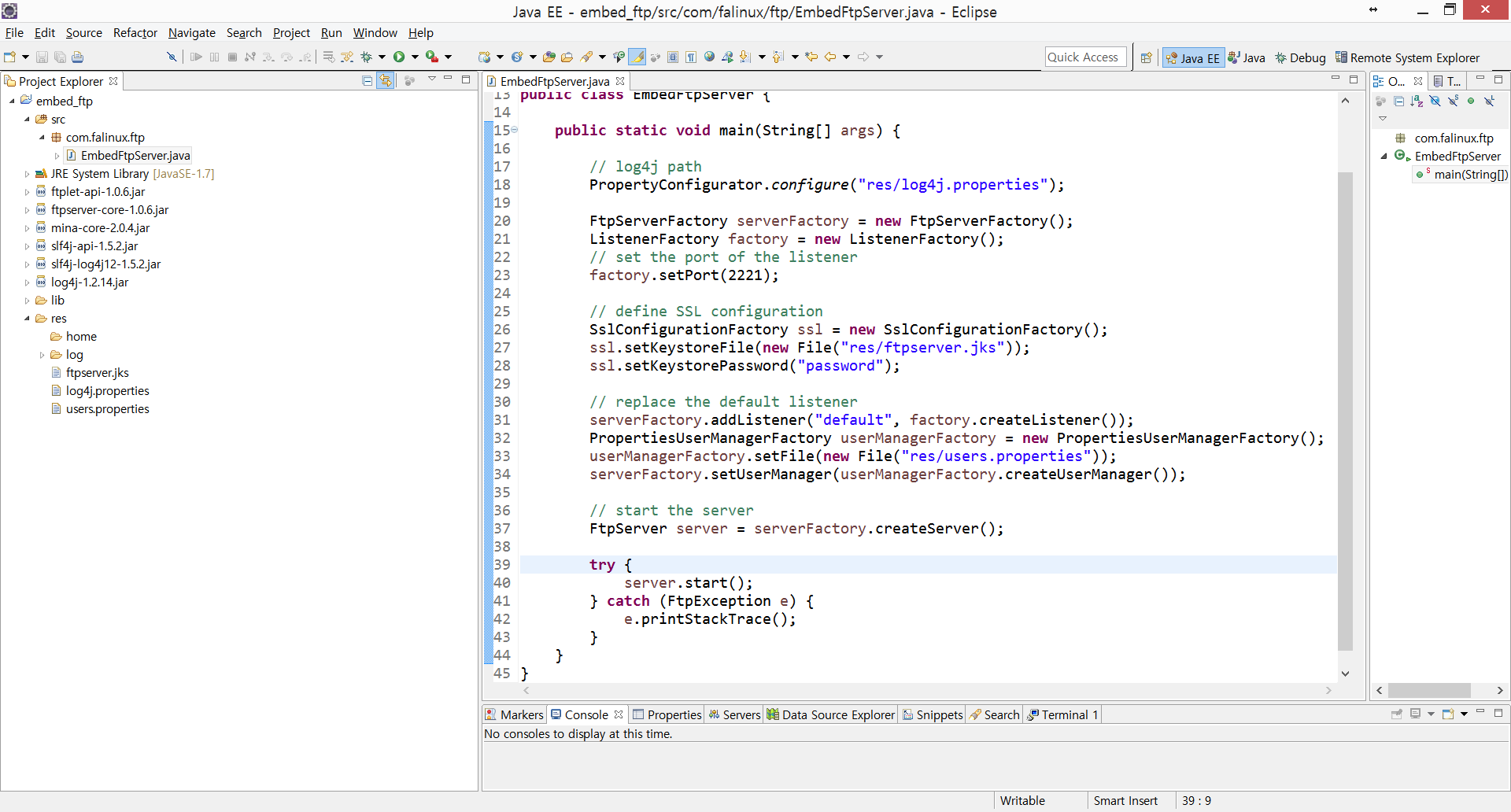Click Sort alphabetically icon in Outline
The width and height of the screenshot is (1511, 812).
(x=1417, y=101)
